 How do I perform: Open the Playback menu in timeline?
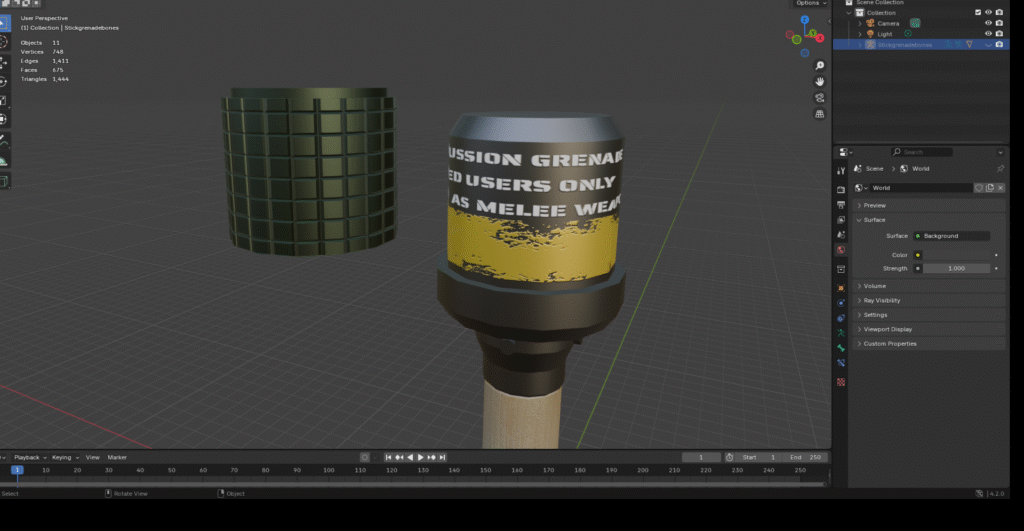28,457
